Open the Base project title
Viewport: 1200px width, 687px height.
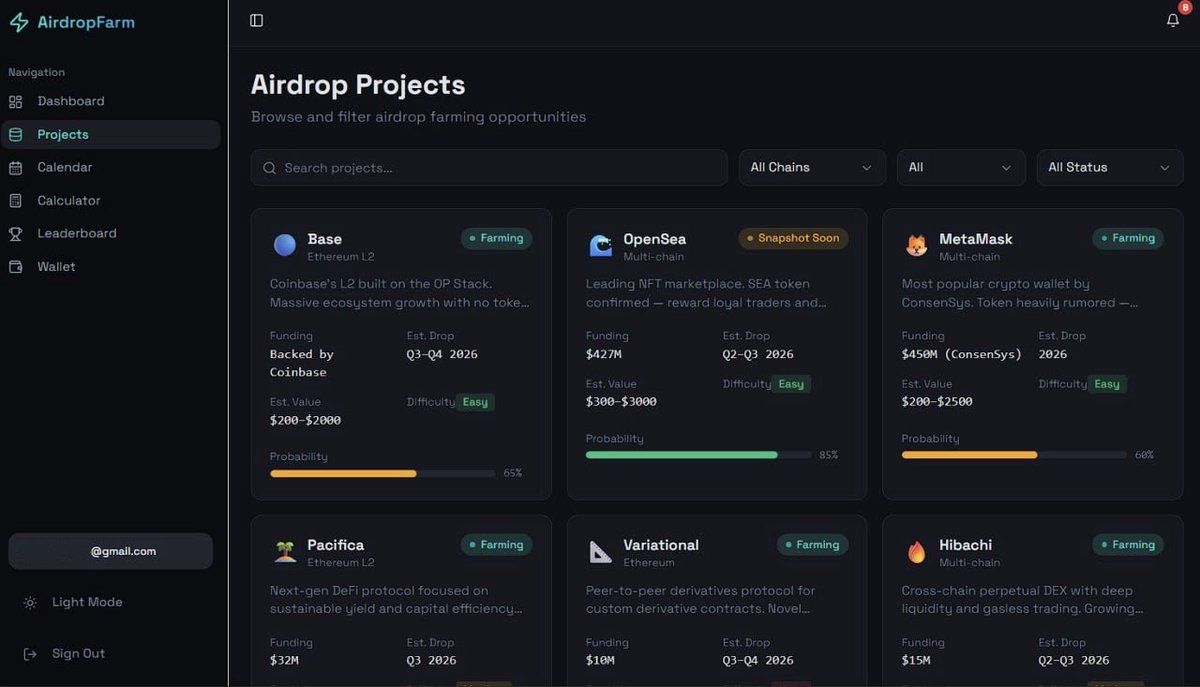point(325,239)
